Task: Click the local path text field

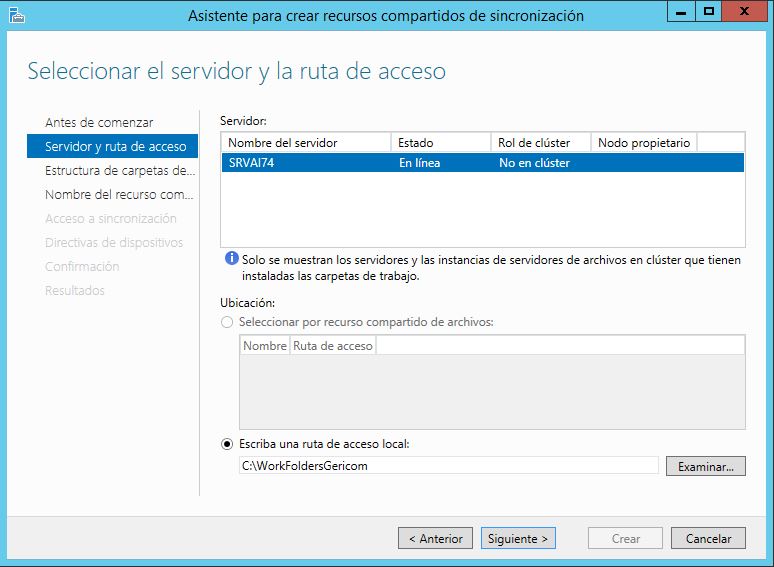Action: coord(448,465)
